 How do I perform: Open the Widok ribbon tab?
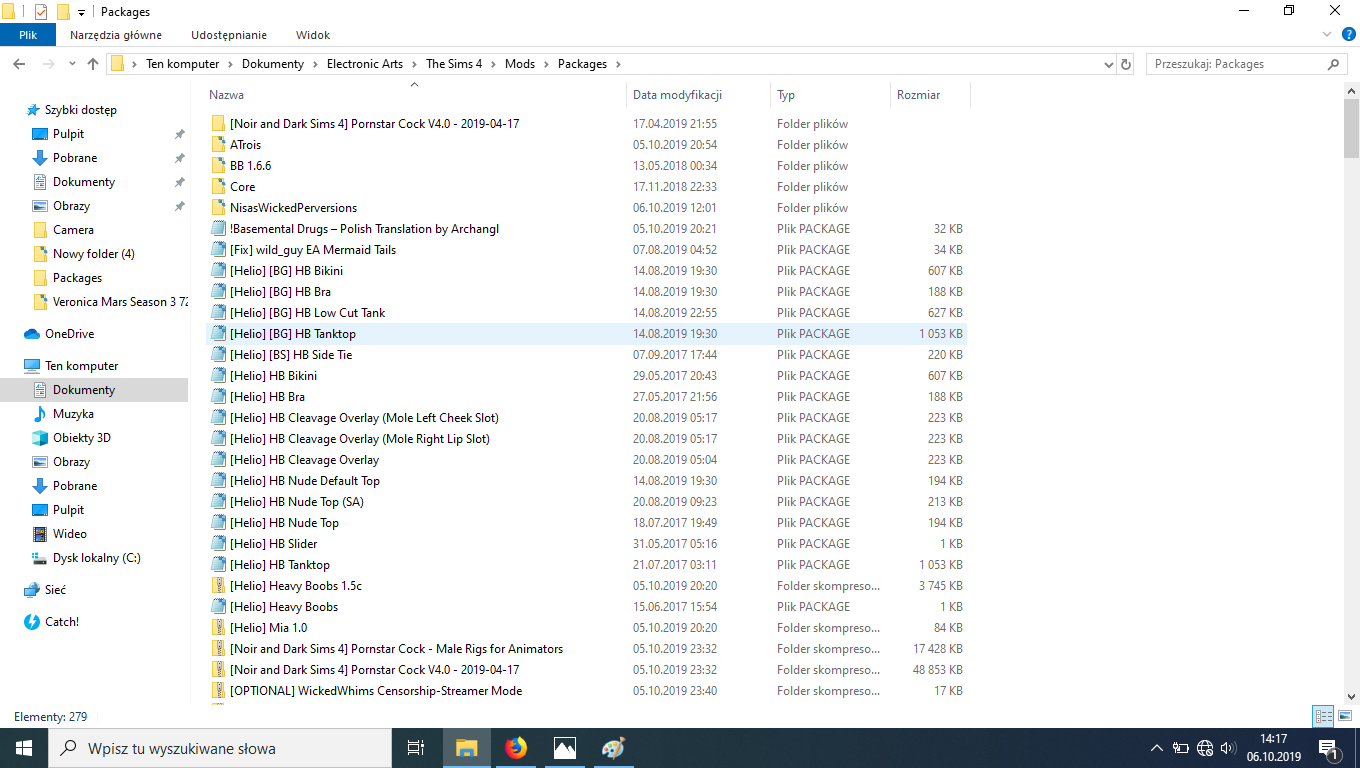(313, 35)
